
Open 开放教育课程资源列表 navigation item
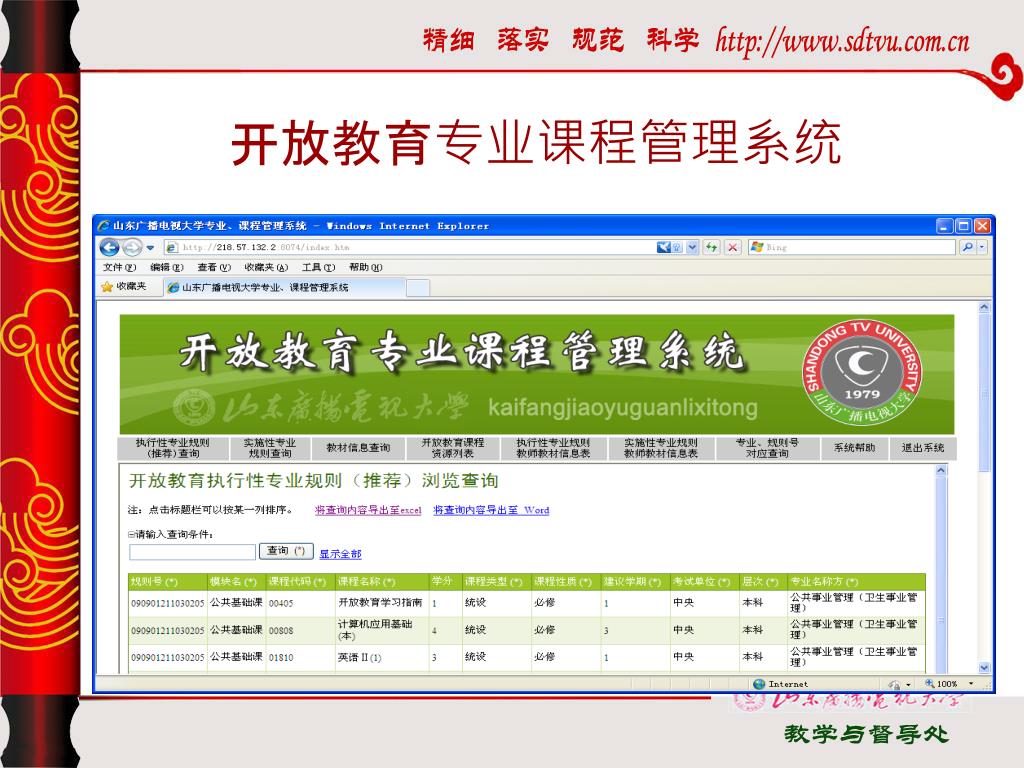[x=453, y=448]
